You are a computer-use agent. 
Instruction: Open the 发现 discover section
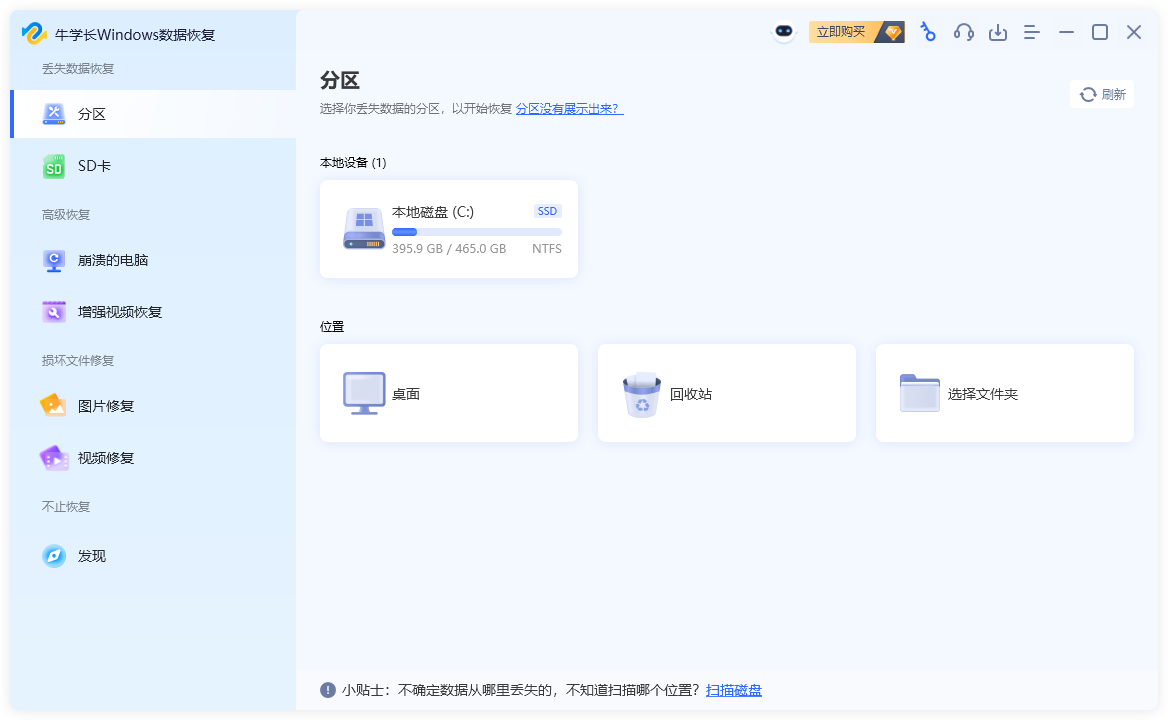tap(153, 555)
